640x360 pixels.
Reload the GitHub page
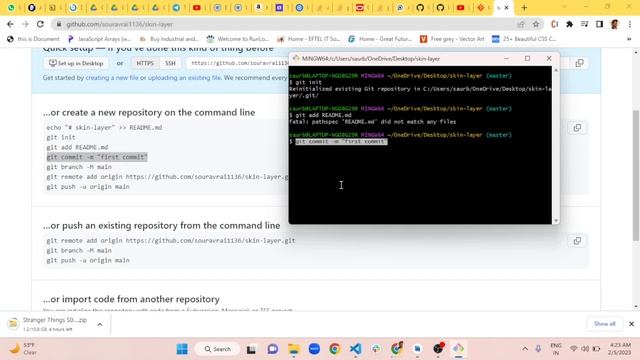click(40, 24)
